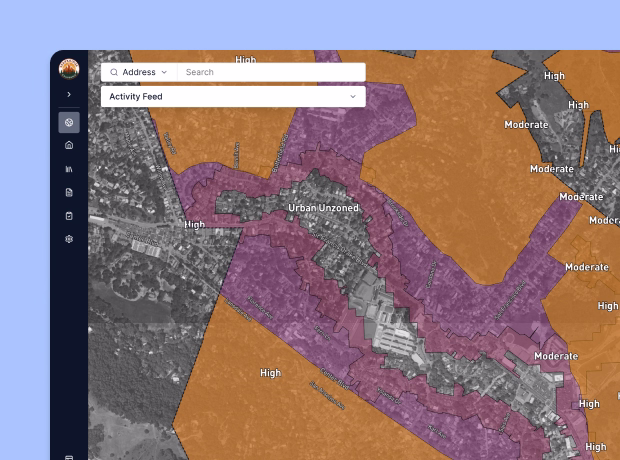This screenshot has height=460, width=620.
Task: Click the organization logo in the sidebar
Action: 69,69
